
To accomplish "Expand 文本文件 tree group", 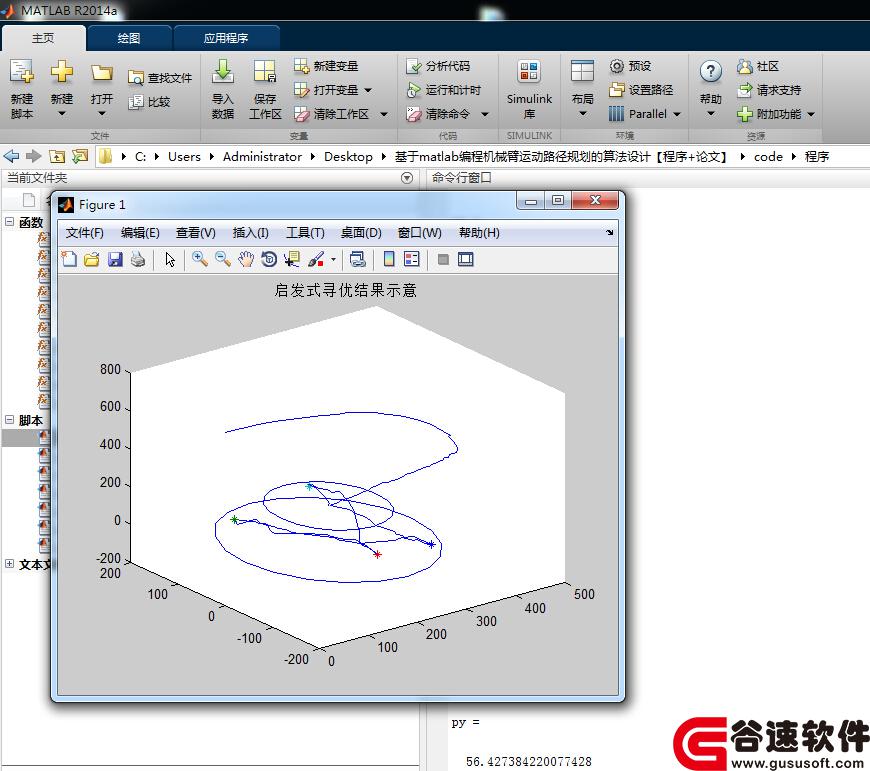I will point(9,564).
